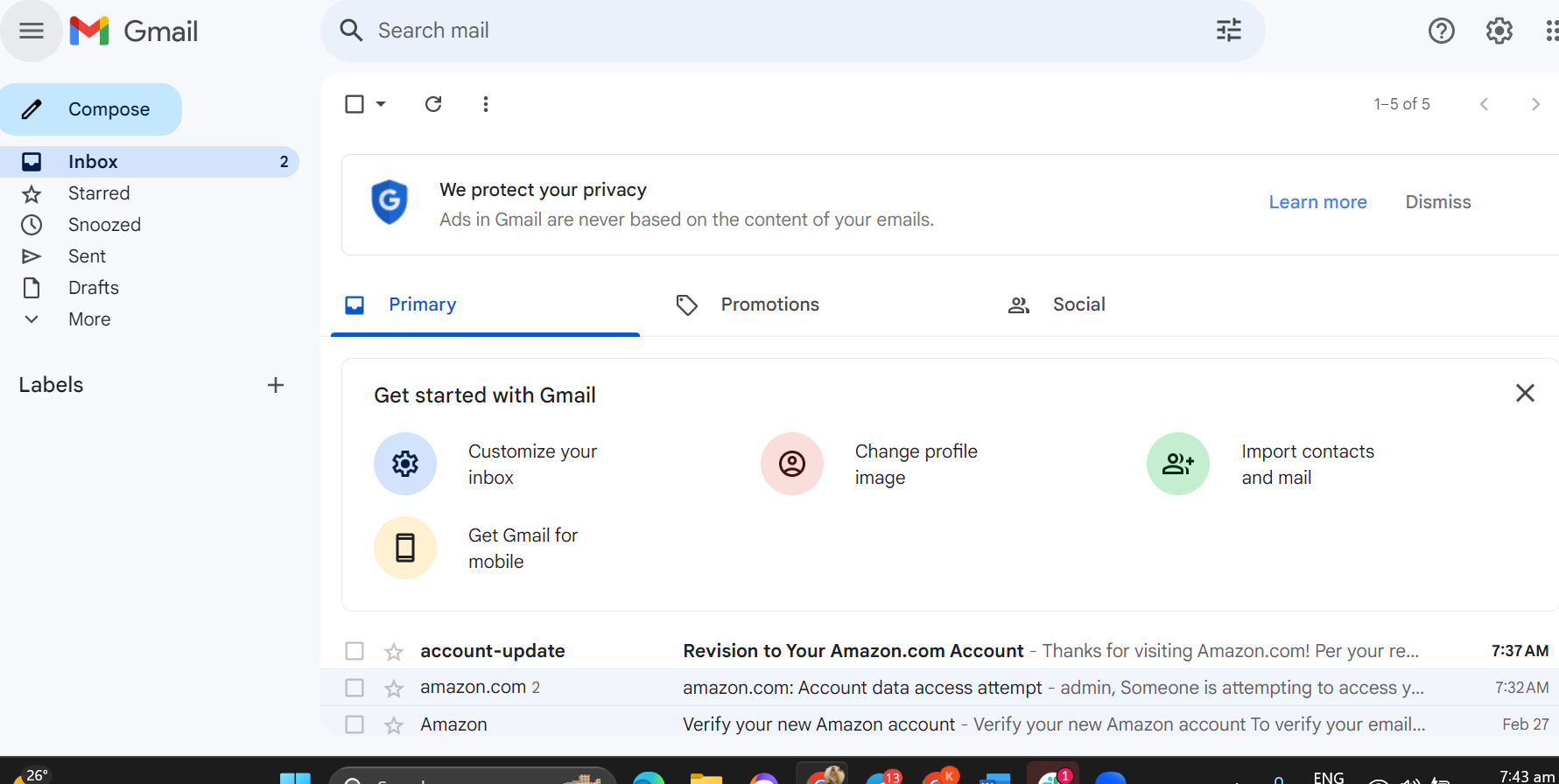Click the Labels heading
Screen dimensions: 1559x784
pyautogui.click(x=52, y=385)
